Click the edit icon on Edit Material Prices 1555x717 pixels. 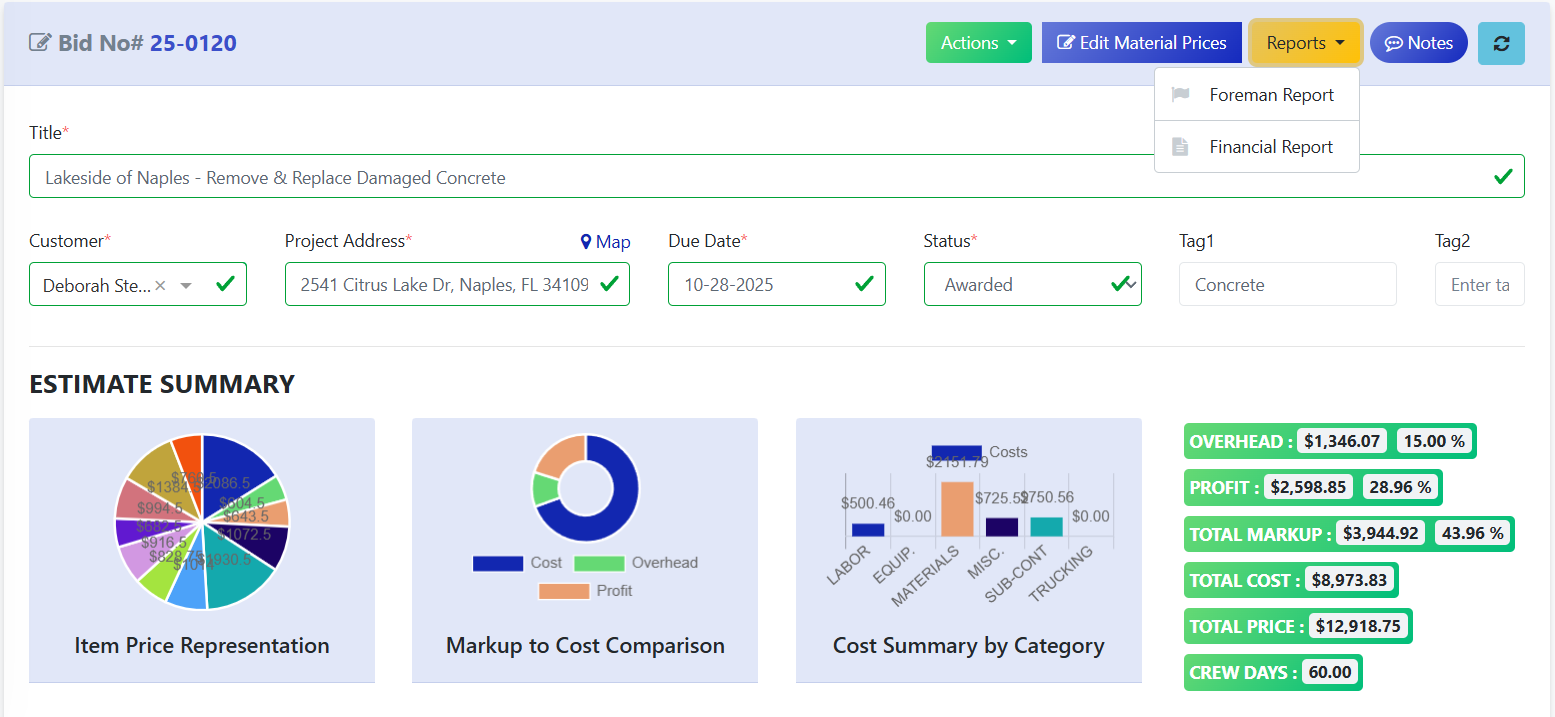tap(1066, 42)
